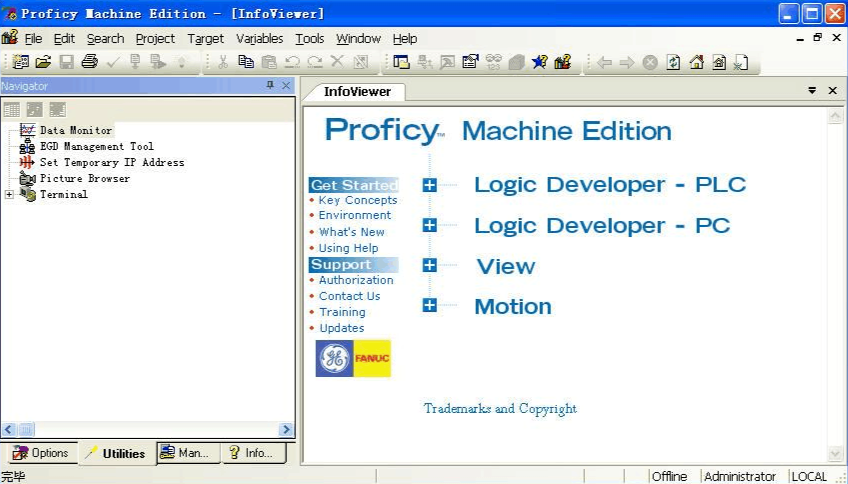Click the Open project folder icon

click(x=43, y=62)
